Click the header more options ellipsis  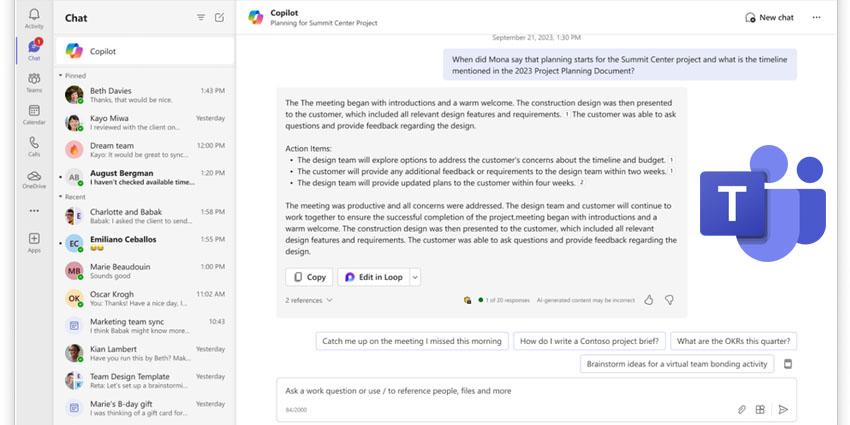816,17
